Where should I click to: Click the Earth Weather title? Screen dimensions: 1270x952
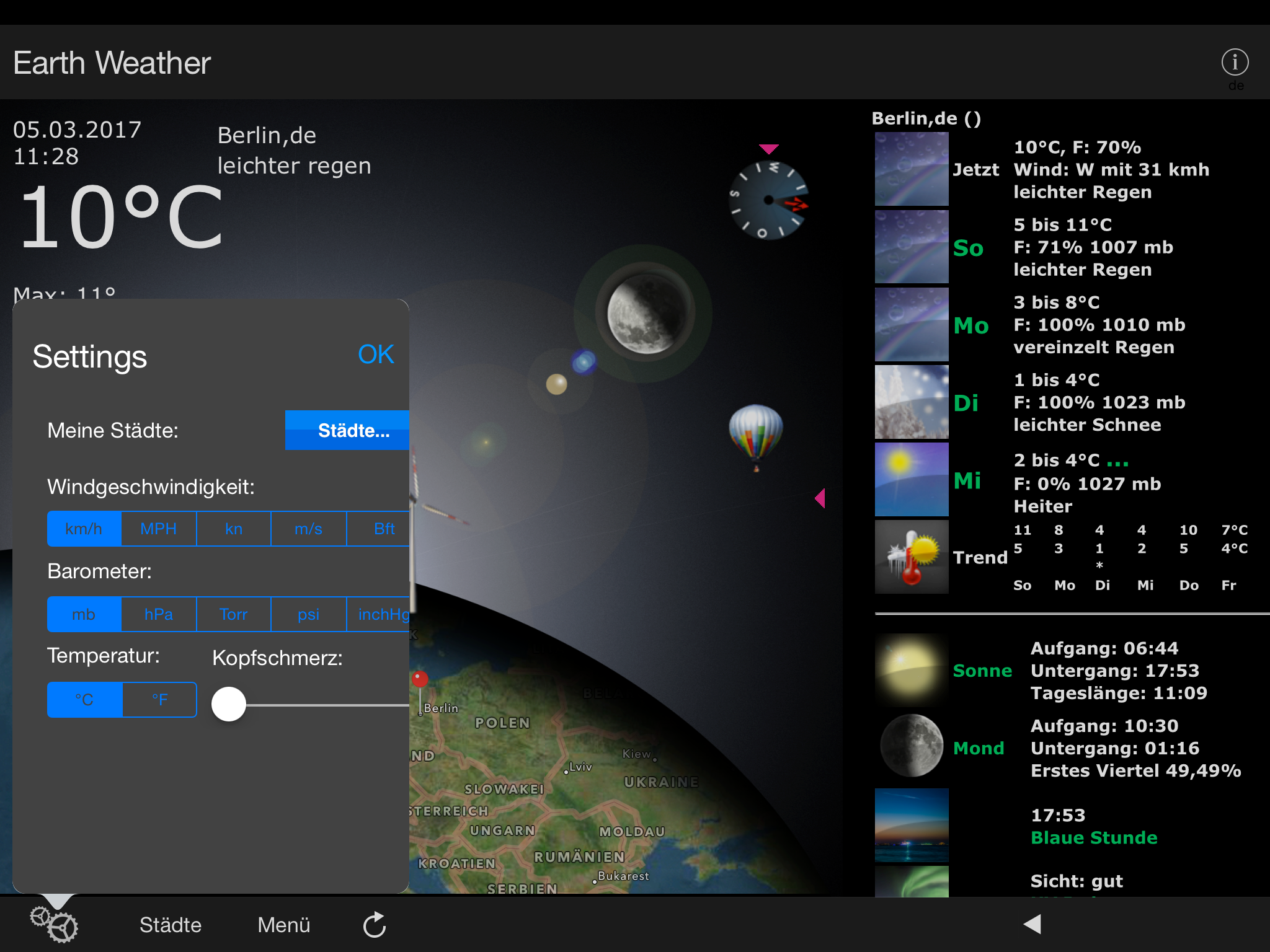(112, 63)
